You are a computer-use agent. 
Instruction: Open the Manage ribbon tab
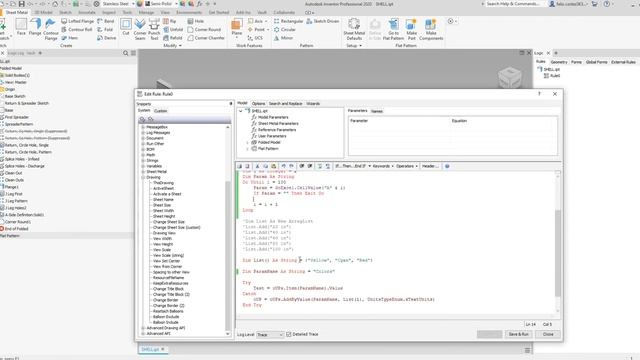(146, 13)
